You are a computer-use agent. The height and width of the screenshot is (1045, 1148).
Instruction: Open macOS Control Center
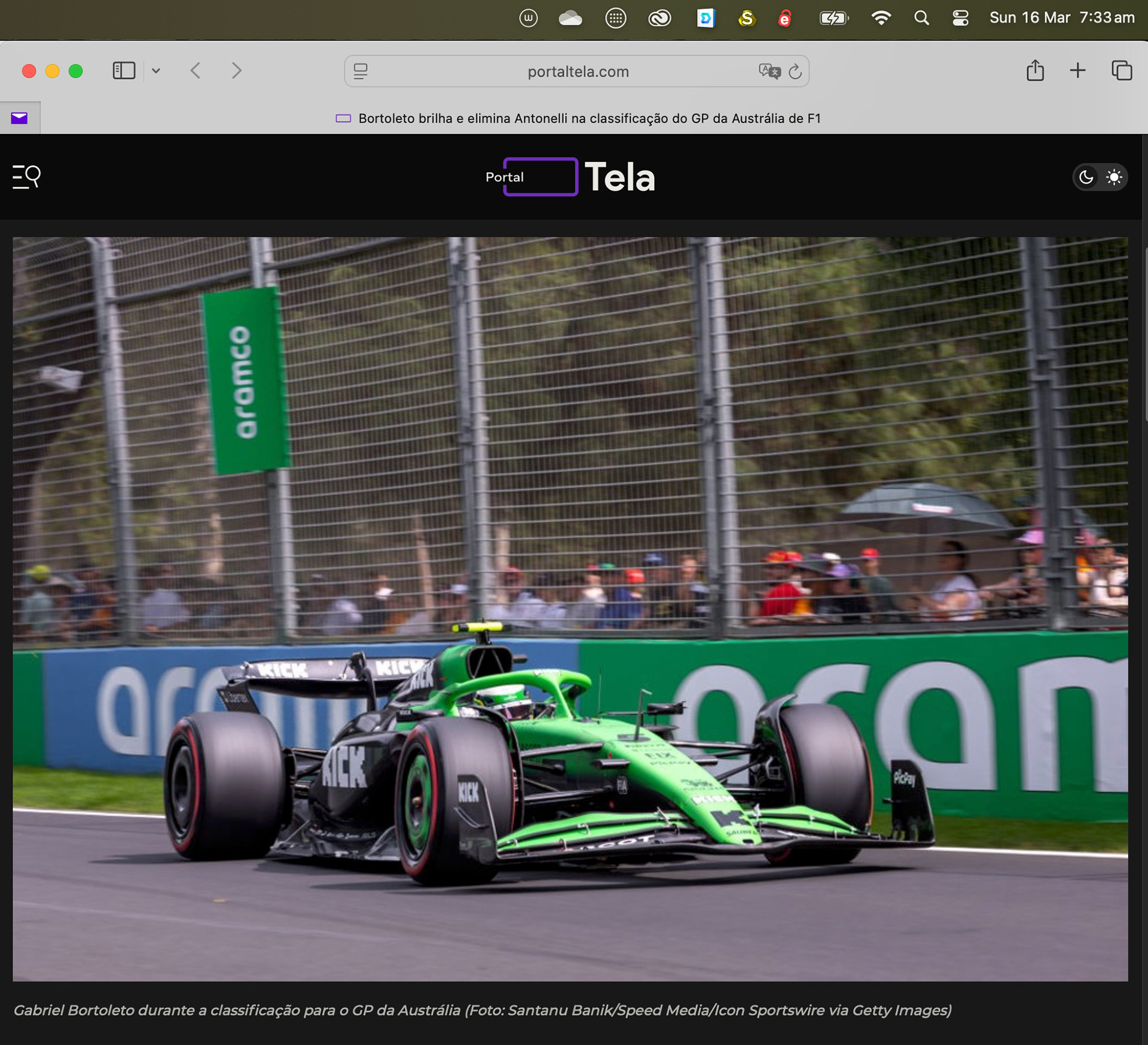point(960,18)
